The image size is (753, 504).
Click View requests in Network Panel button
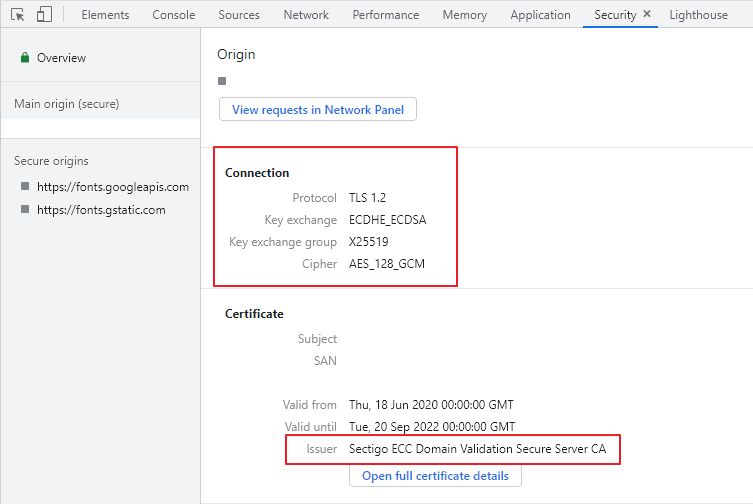pyautogui.click(x=318, y=110)
